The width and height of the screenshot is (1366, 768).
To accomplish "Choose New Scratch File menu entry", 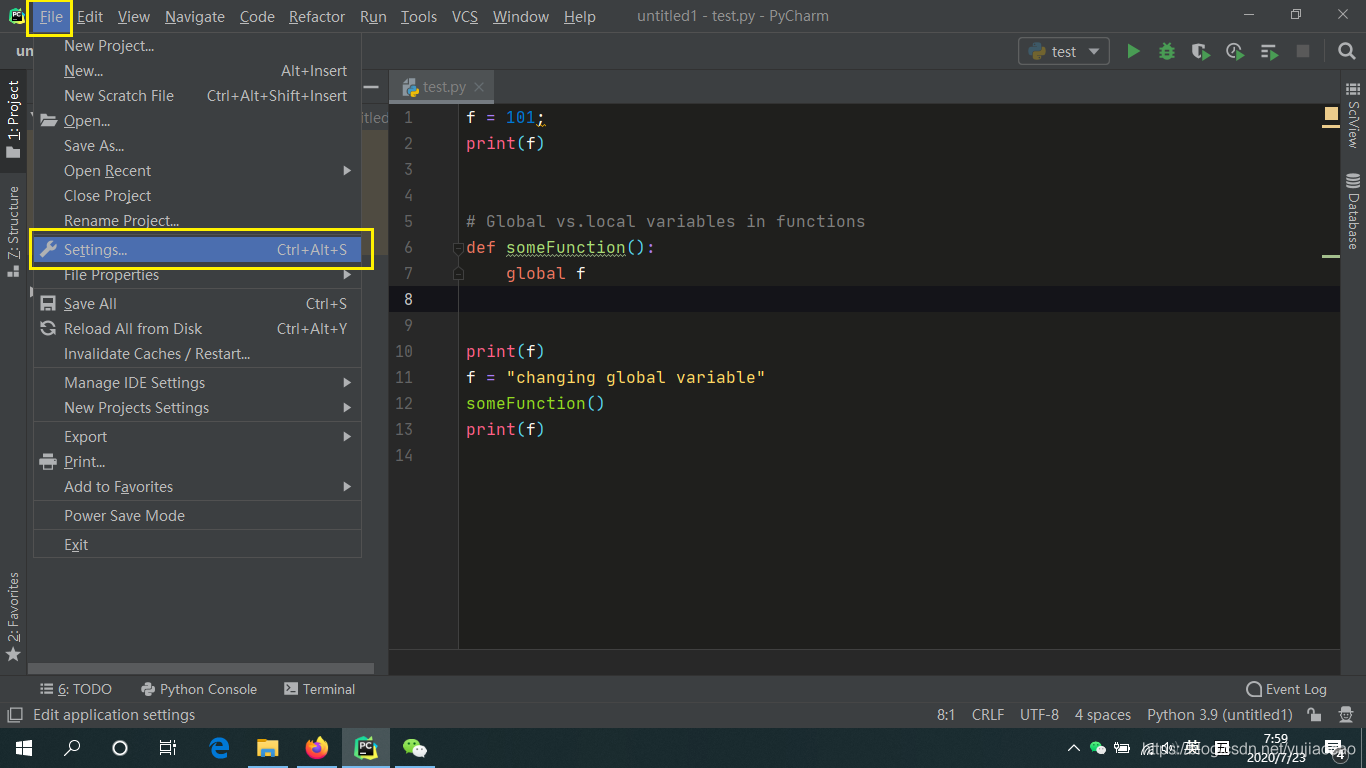I will pyautogui.click(x=198, y=96).
